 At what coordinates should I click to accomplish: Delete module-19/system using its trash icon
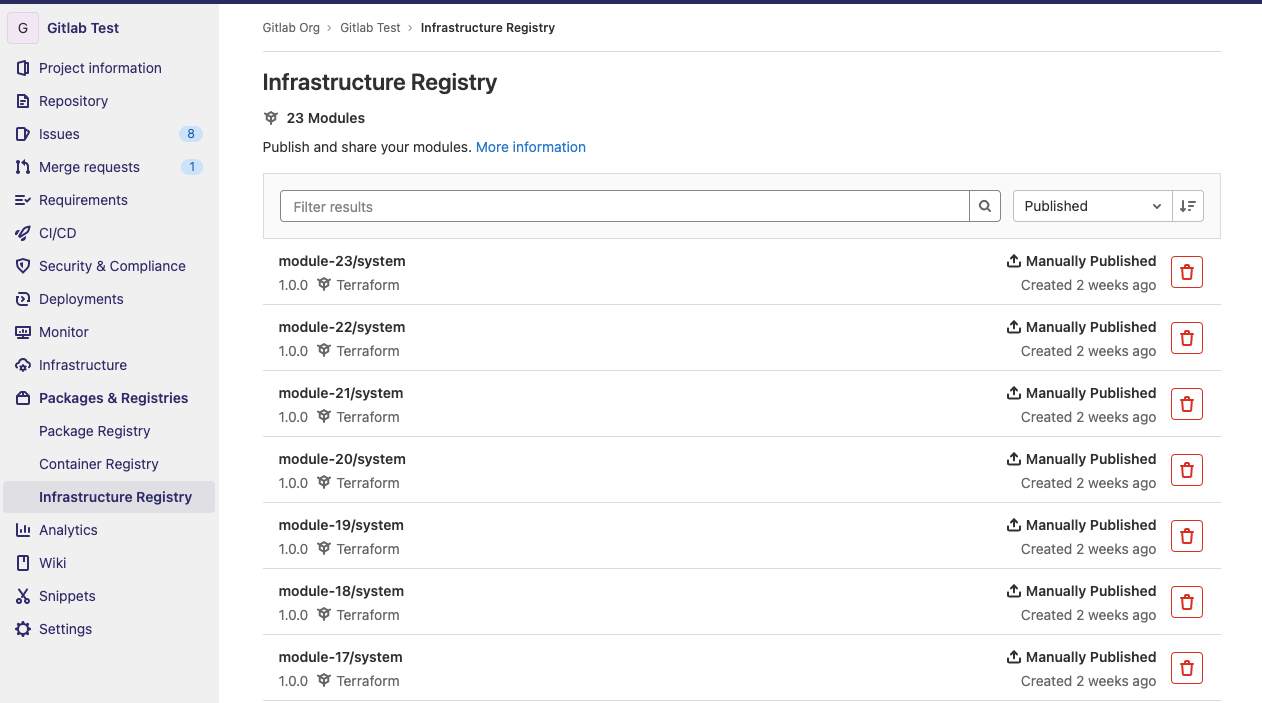[1186, 535]
